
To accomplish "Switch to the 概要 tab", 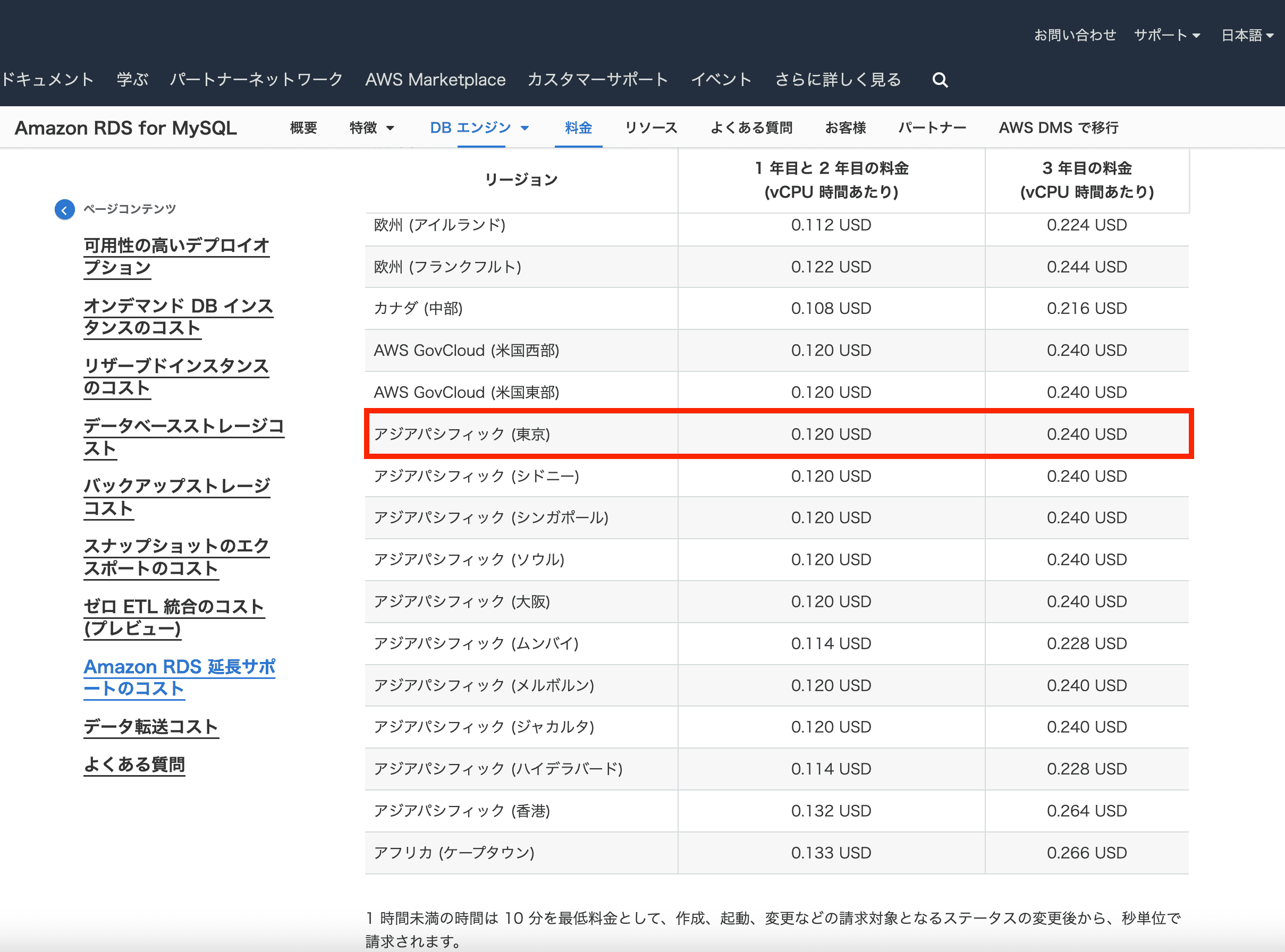I will pyautogui.click(x=303, y=128).
